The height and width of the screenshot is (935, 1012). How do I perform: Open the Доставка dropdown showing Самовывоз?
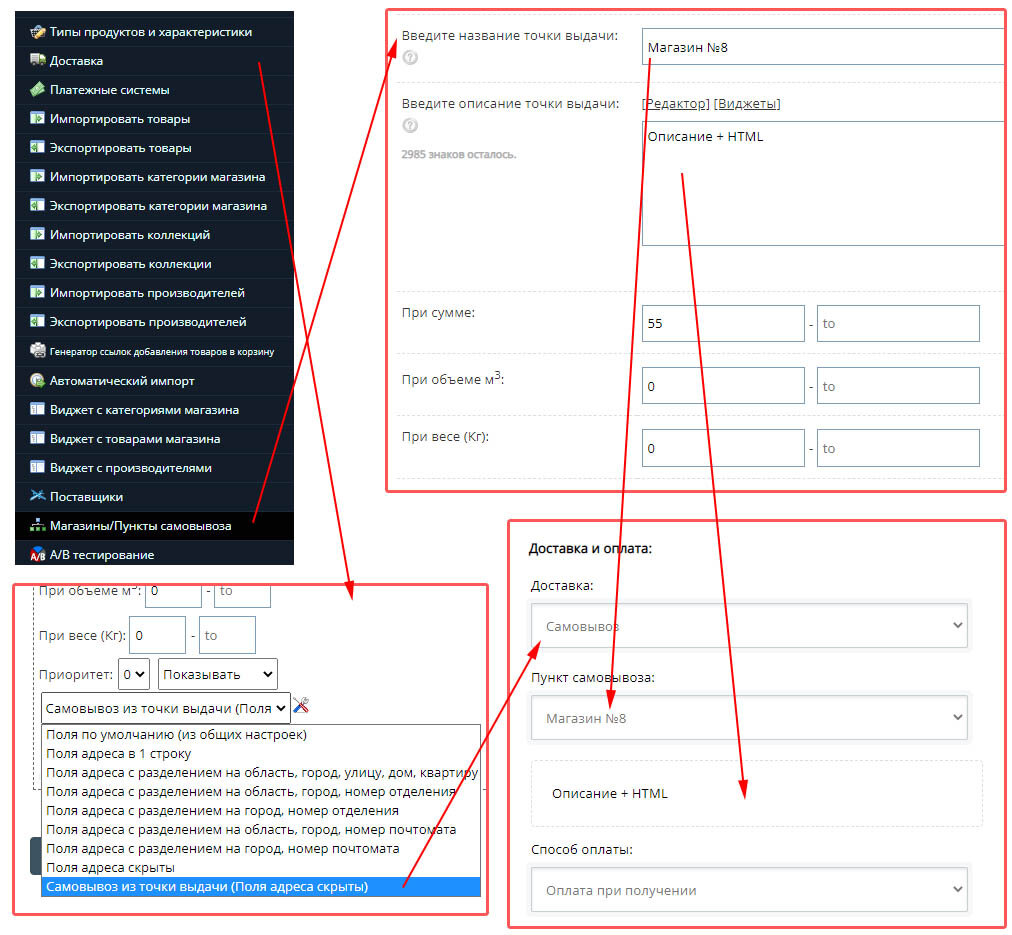(749, 626)
